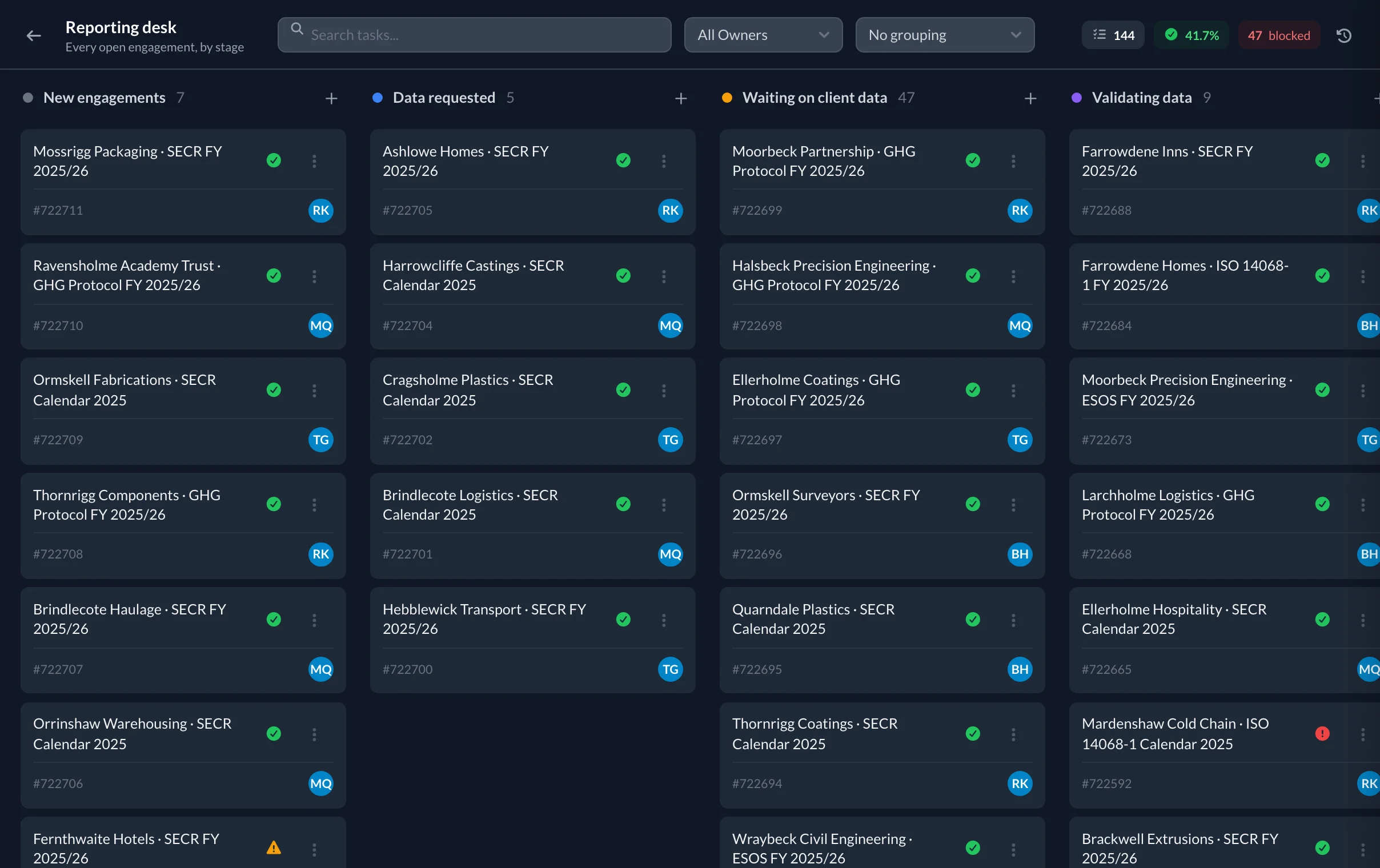Click the Reporting desk title
This screenshot has height=868, width=1380.
(x=121, y=27)
